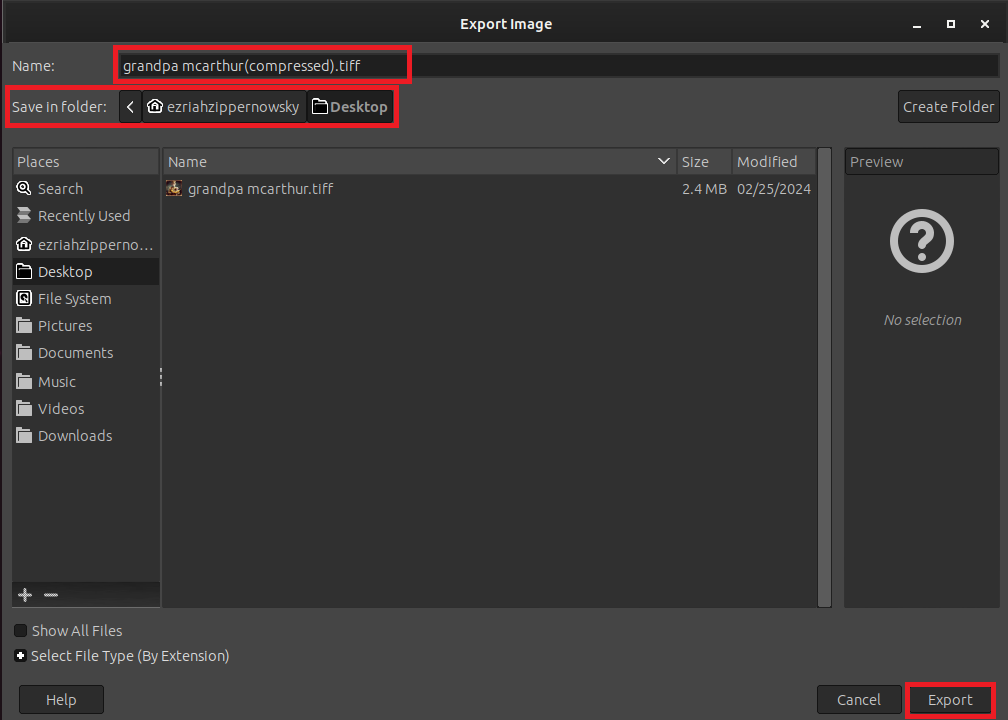This screenshot has width=1008, height=720.
Task: Click inside the filename input field
Action: 262,64
